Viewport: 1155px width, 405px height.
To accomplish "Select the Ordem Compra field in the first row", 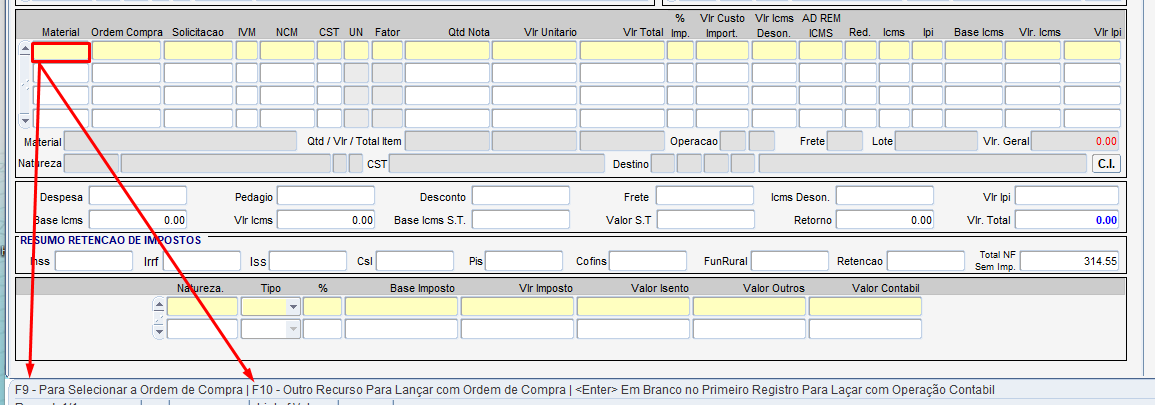I will pyautogui.click(x=126, y=51).
